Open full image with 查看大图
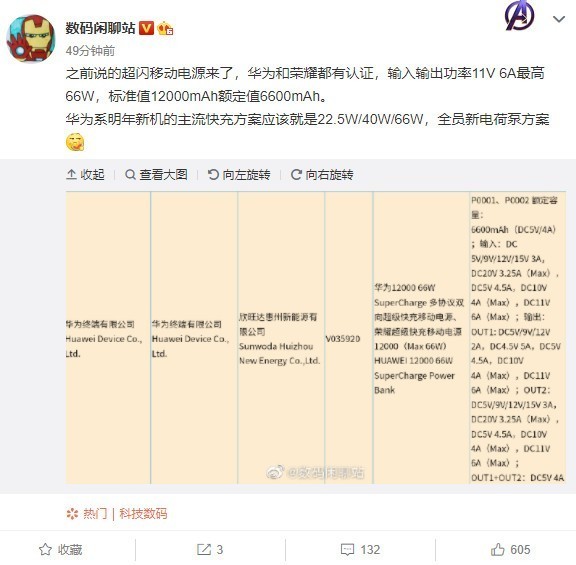Viewport: 576px width, 565px height. click(156, 174)
